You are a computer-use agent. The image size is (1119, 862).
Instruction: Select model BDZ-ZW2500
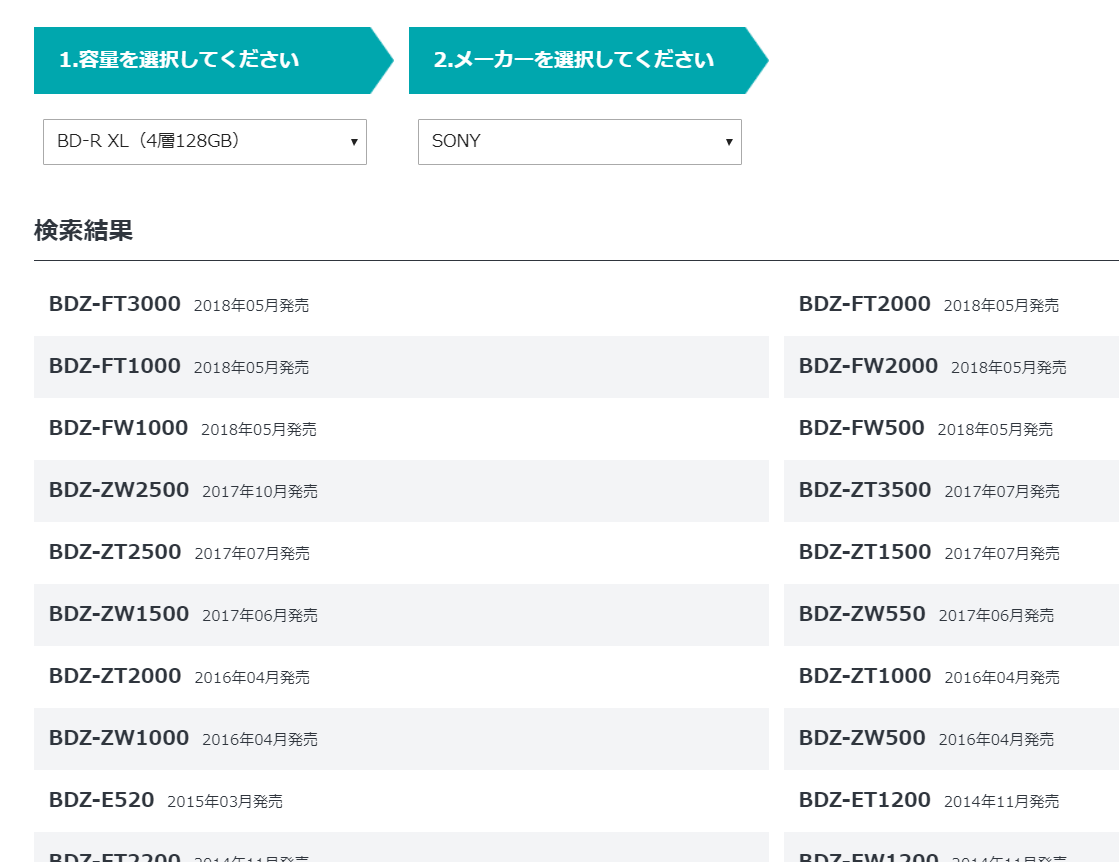coord(119,490)
